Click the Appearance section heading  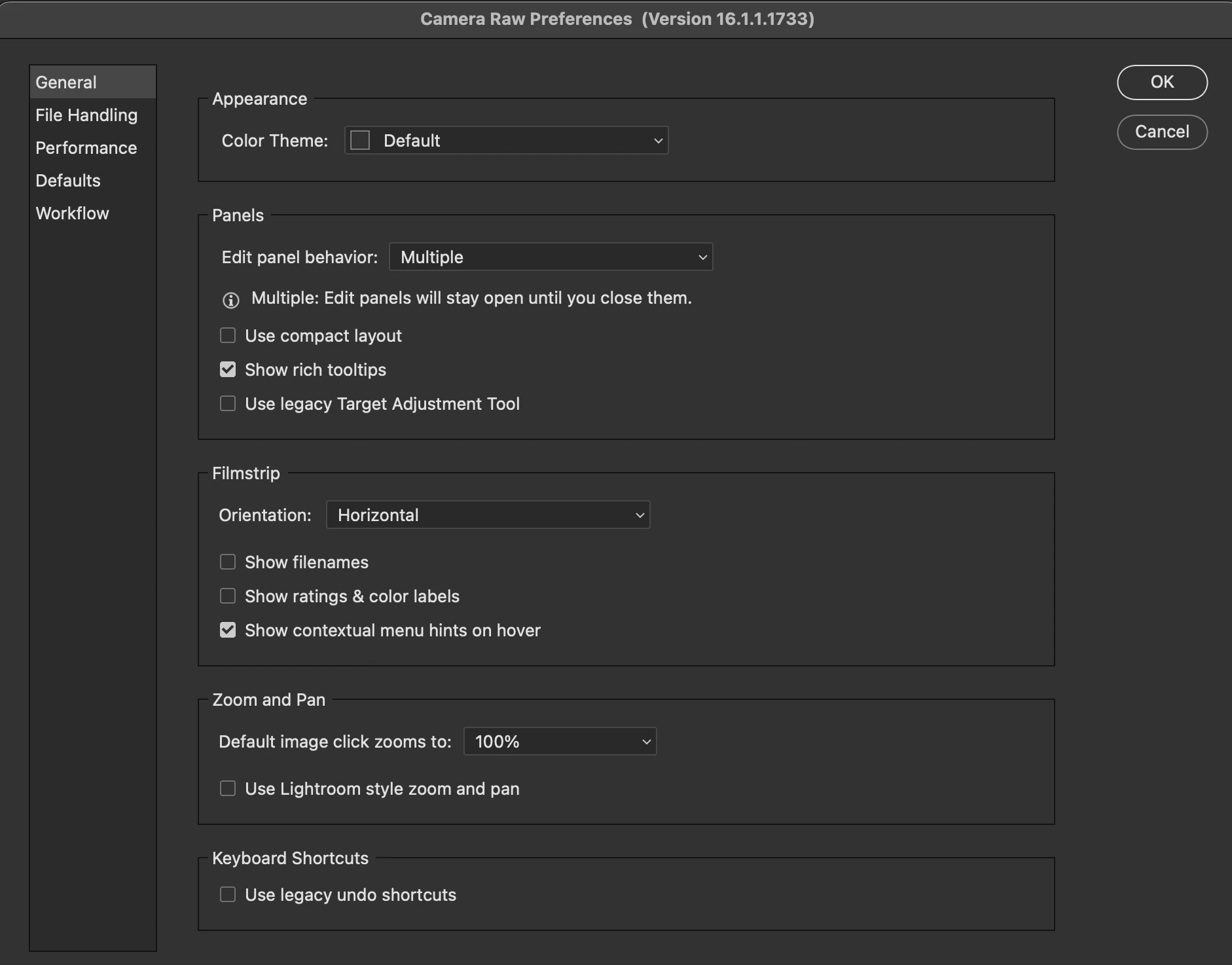pyautogui.click(x=259, y=99)
